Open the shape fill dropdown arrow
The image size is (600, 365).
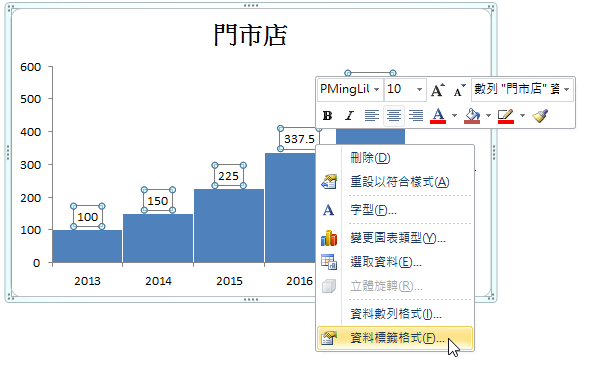488,116
